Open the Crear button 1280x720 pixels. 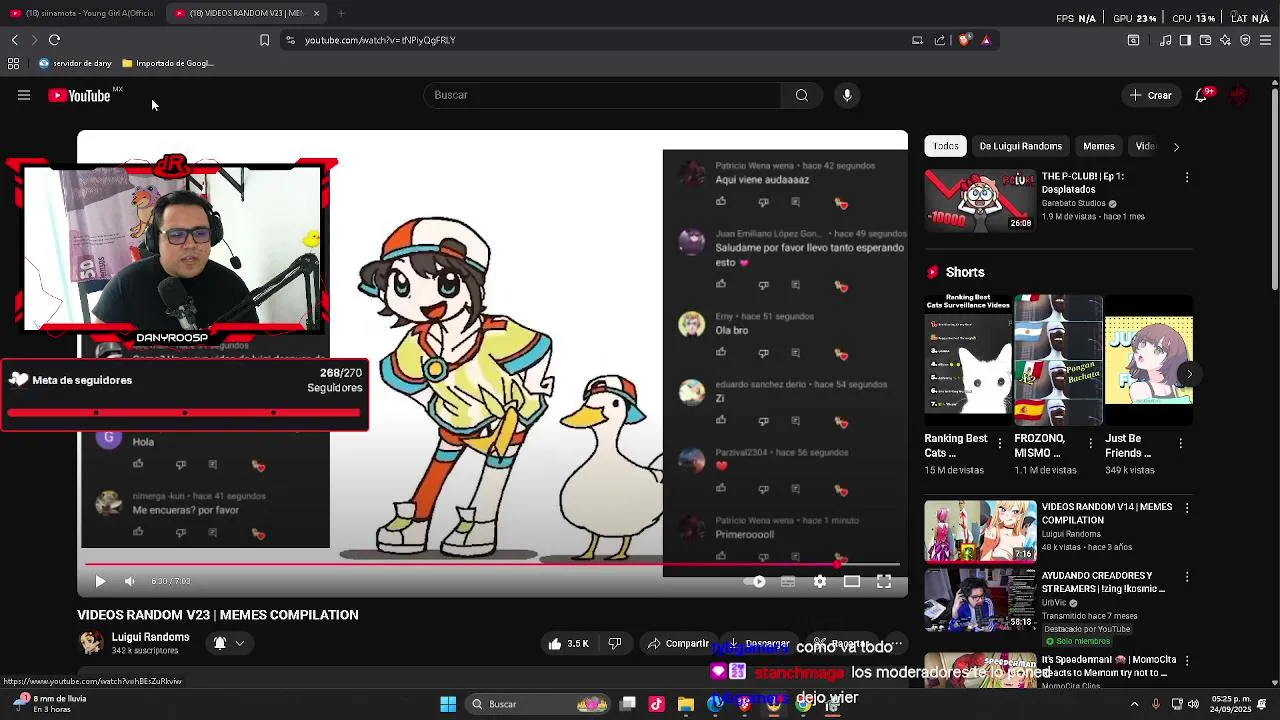coord(1151,95)
